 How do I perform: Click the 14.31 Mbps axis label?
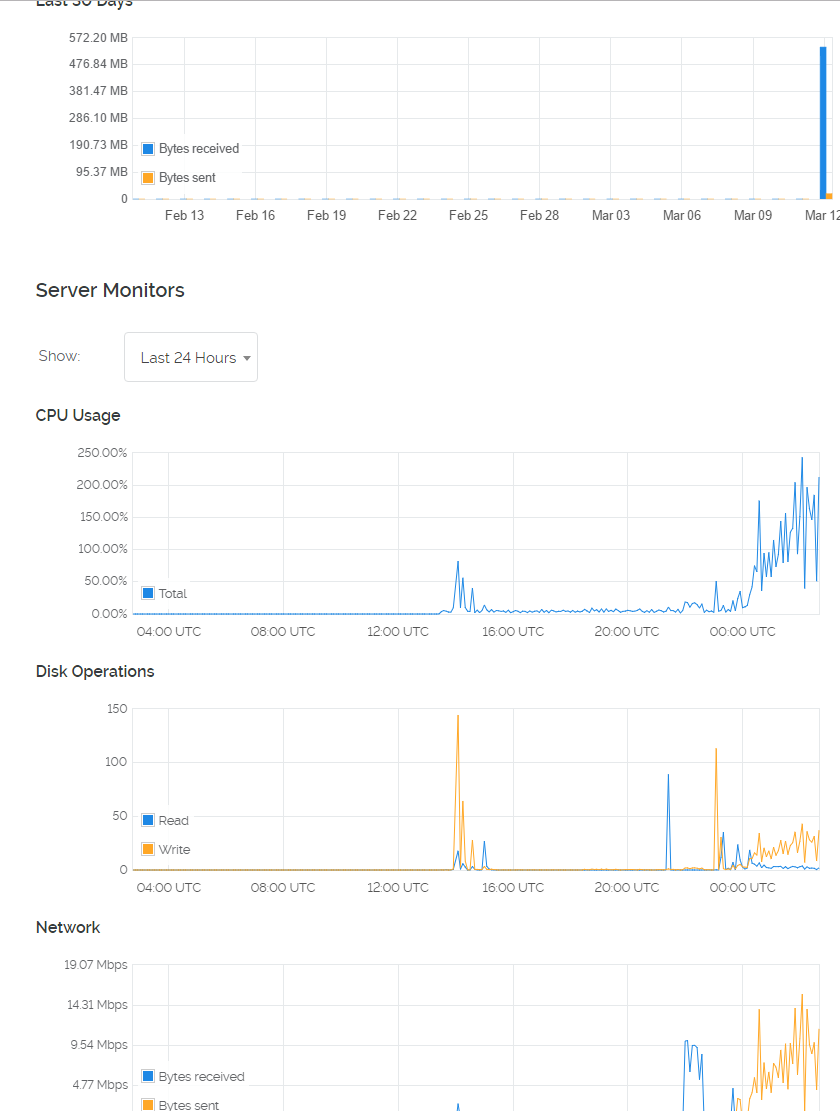[x=97, y=1005]
